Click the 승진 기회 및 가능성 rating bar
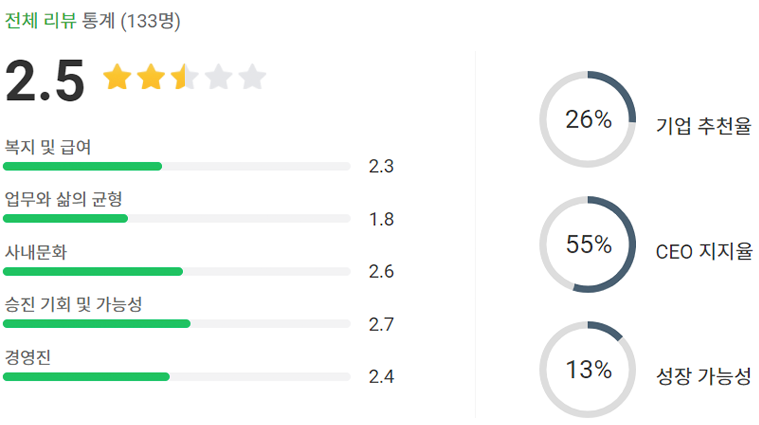The image size is (759, 425). click(177, 324)
